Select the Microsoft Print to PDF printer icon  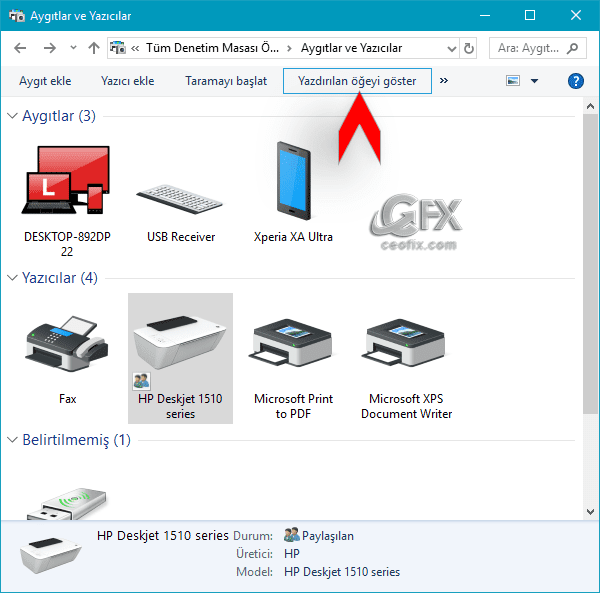tap(292, 342)
